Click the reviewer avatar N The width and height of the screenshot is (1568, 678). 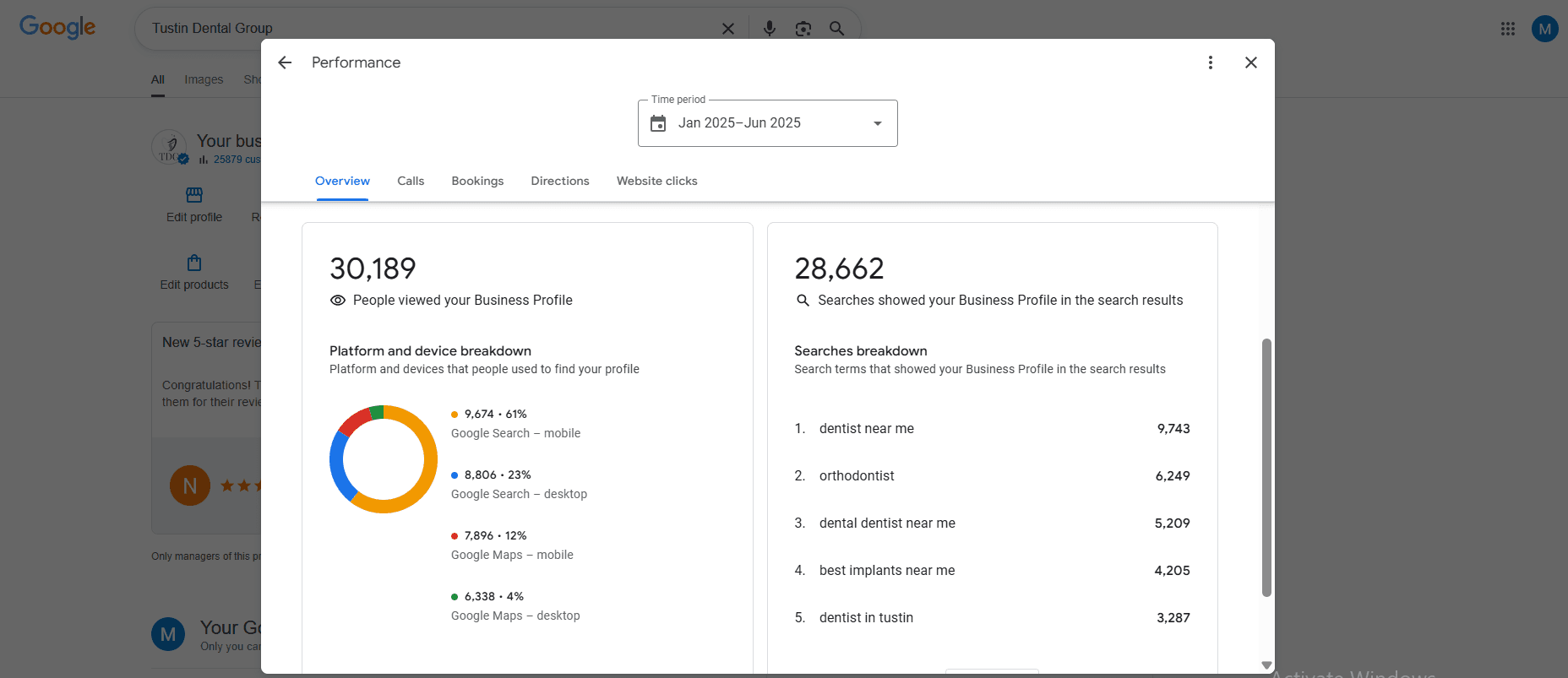(x=190, y=485)
